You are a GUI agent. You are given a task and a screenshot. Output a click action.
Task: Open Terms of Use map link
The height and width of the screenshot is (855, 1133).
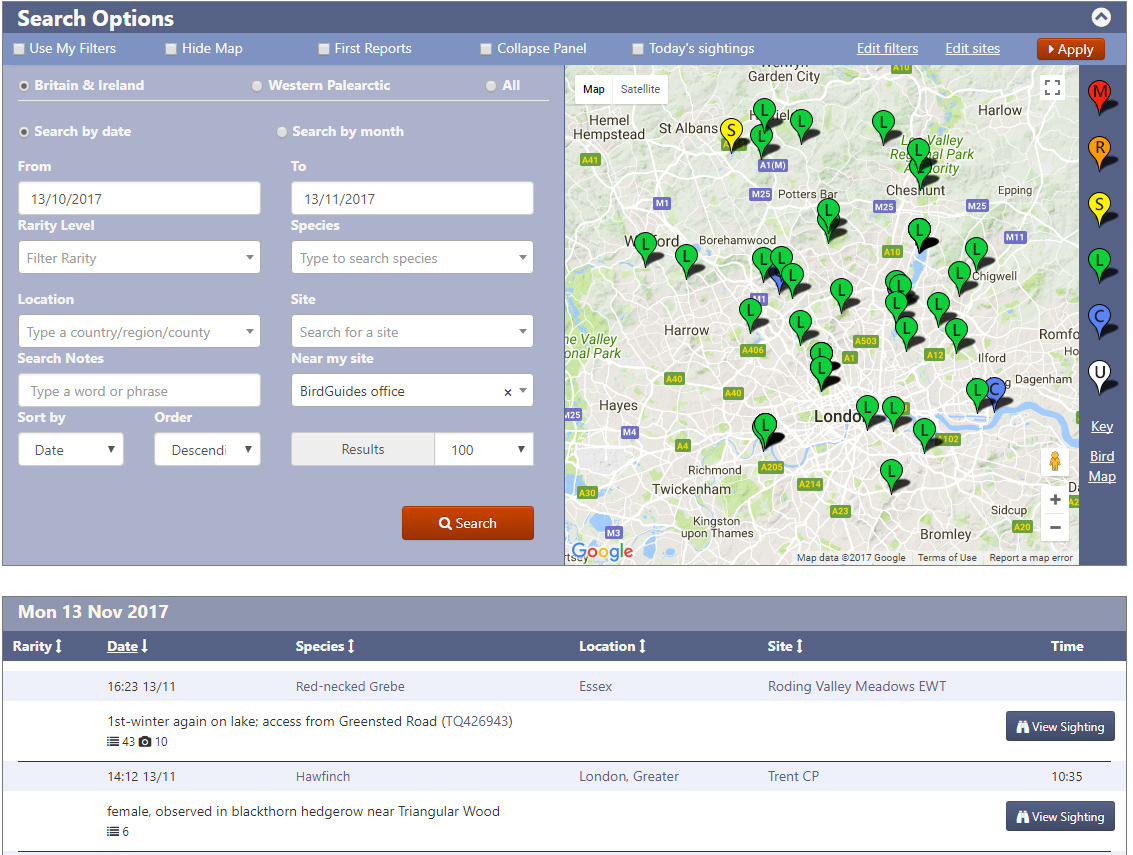click(947, 558)
